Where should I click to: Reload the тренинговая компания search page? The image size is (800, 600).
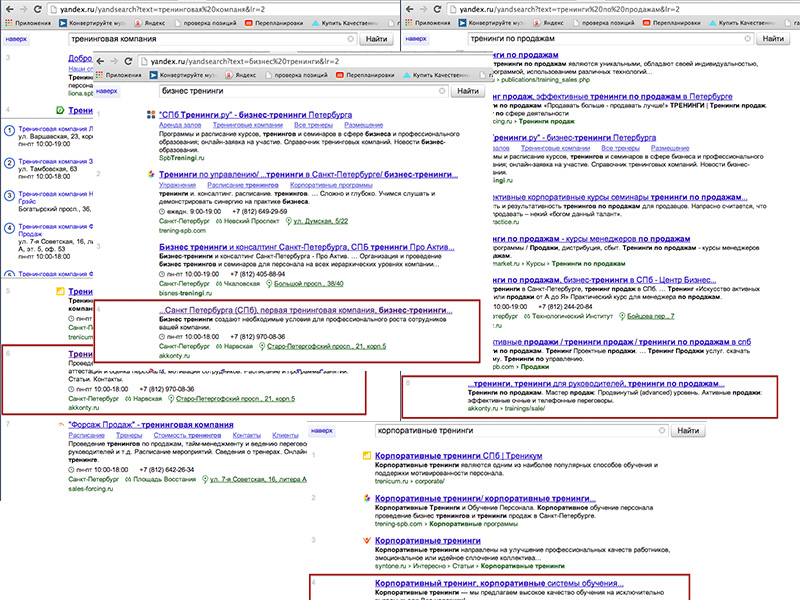37,9
